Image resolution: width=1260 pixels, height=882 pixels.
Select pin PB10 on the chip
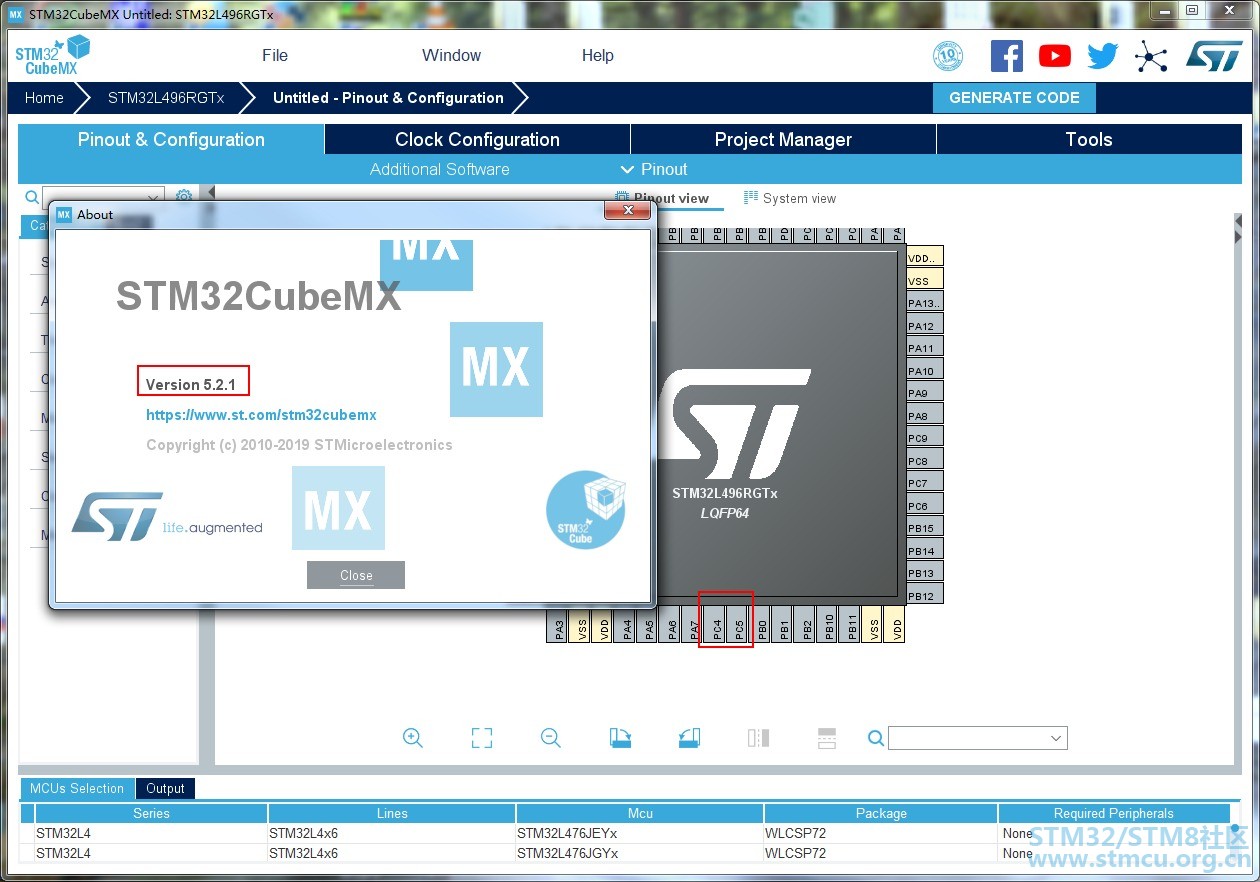click(828, 624)
